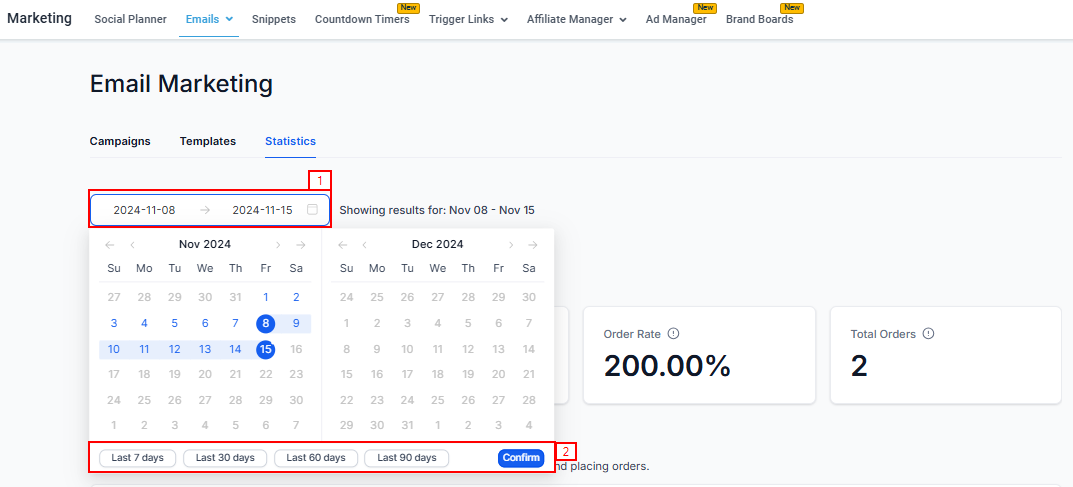This screenshot has height=487, width=1073.
Task: Click the Total Orders info icon
Action: tap(928, 334)
